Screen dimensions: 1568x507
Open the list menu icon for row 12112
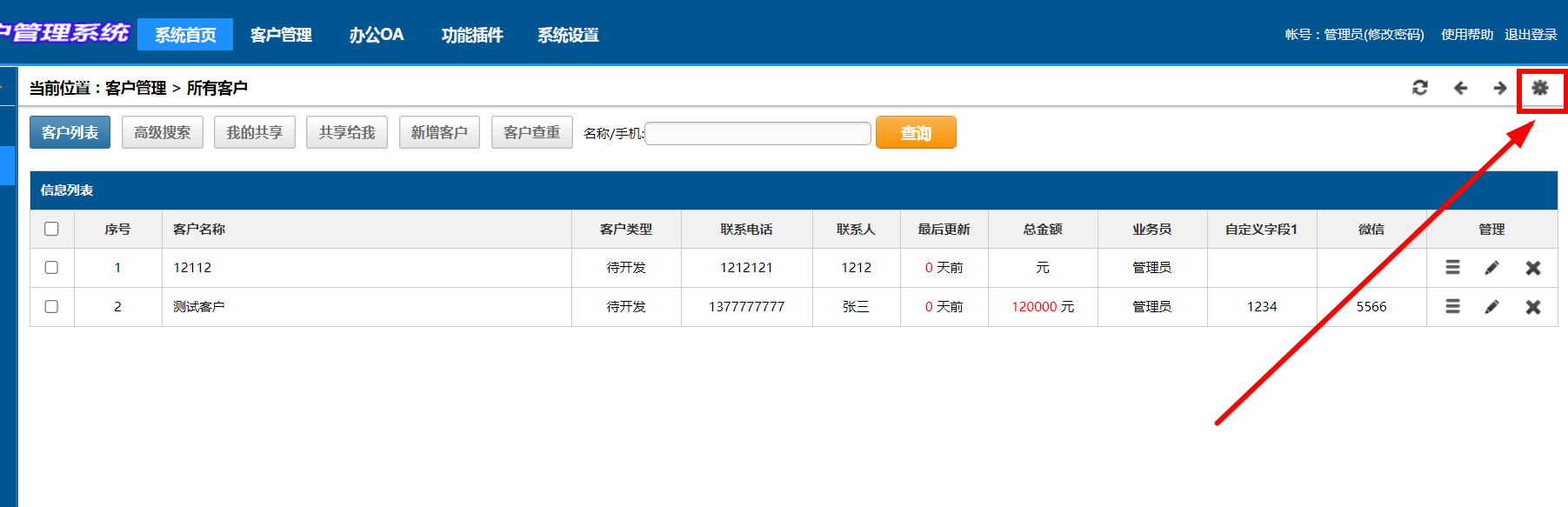(1452, 268)
